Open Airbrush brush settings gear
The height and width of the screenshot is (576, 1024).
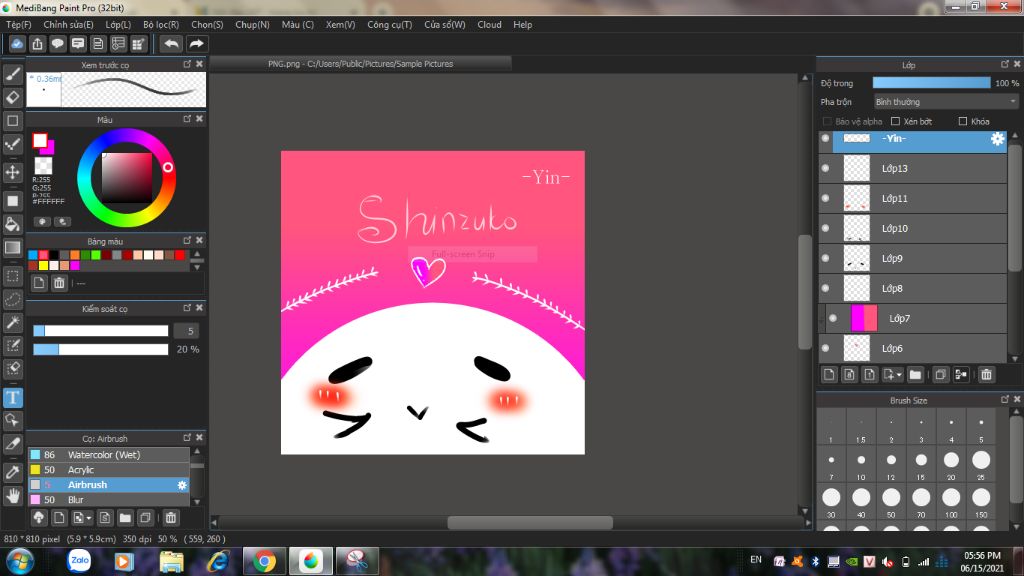click(182, 485)
